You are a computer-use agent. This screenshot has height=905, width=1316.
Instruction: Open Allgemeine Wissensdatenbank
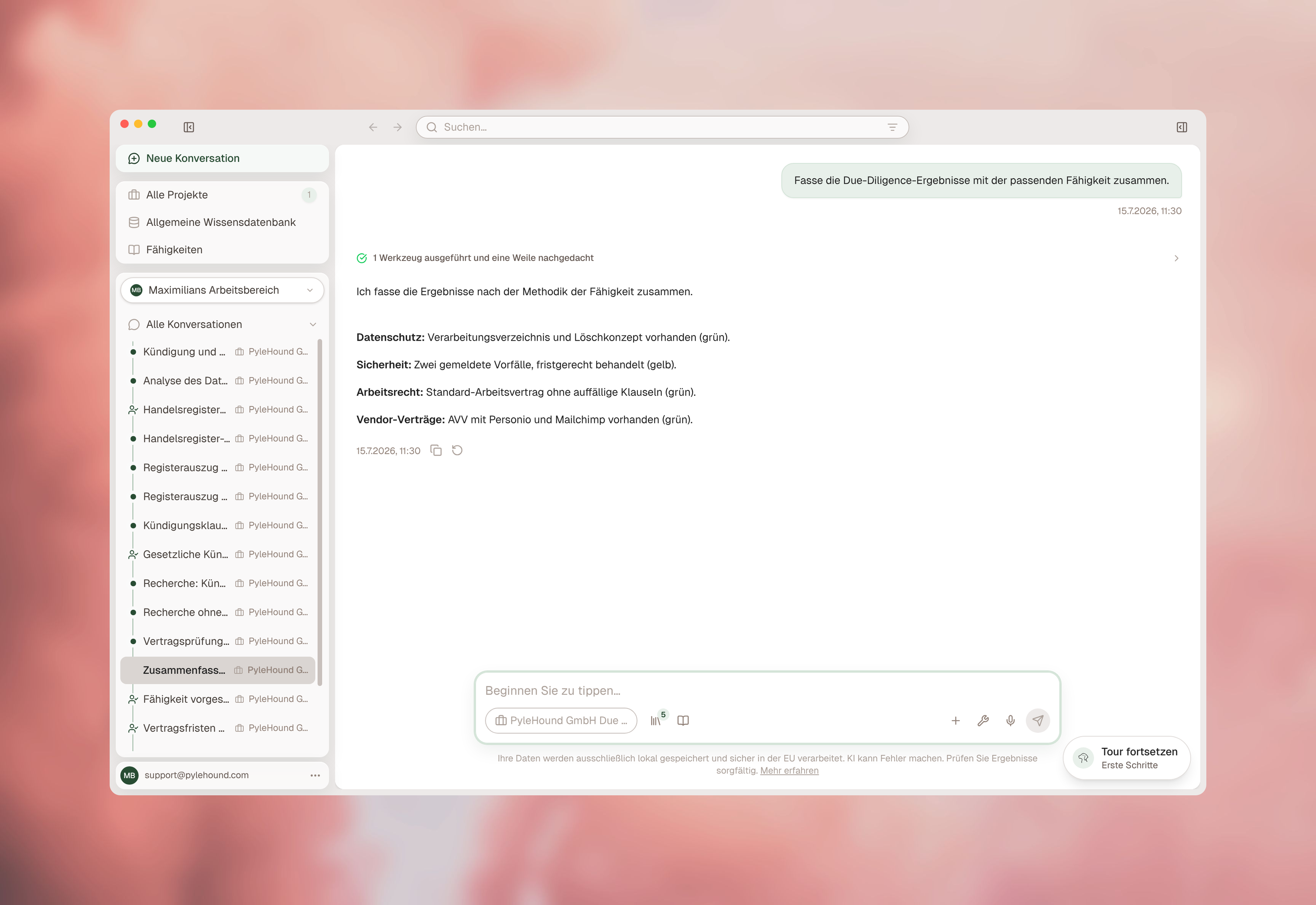click(x=222, y=222)
